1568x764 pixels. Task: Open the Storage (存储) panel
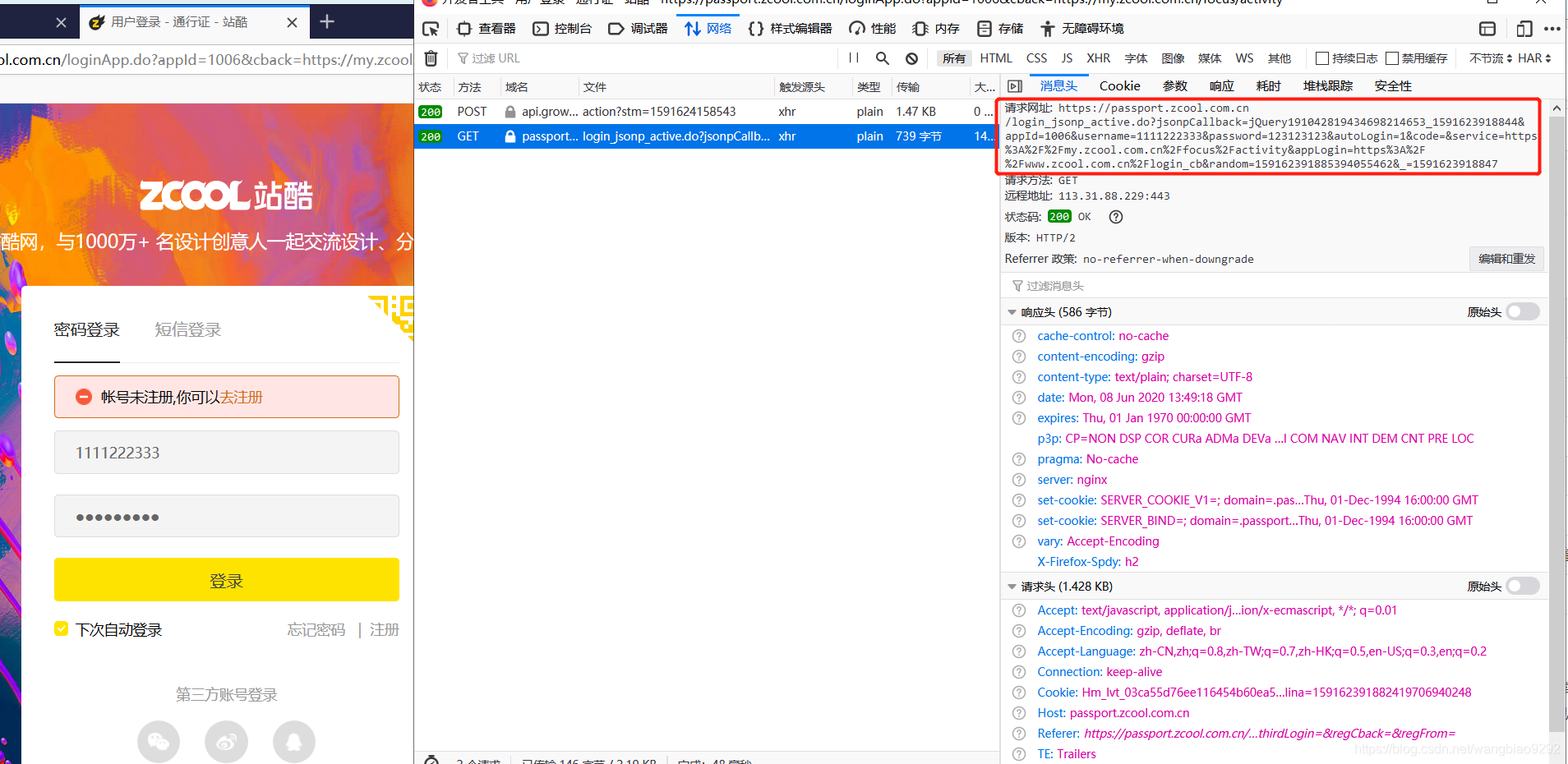coord(999,29)
